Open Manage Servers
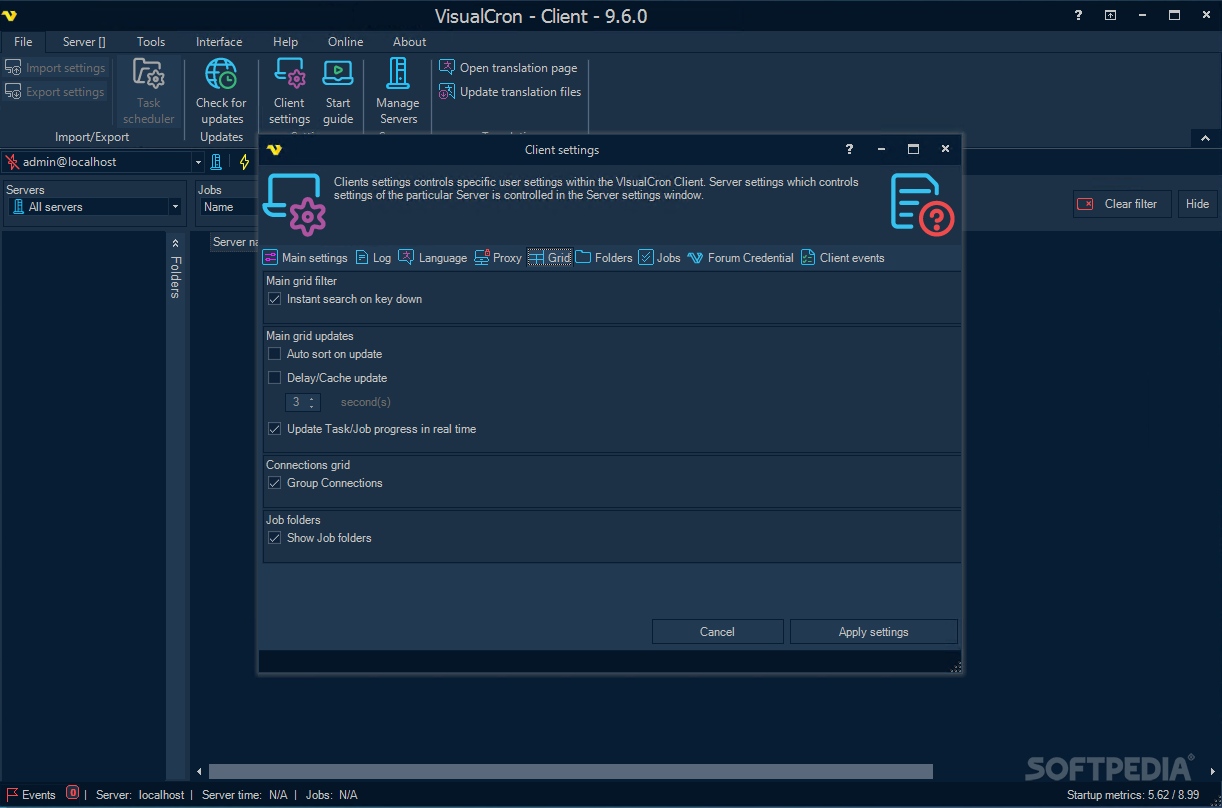 point(398,92)
